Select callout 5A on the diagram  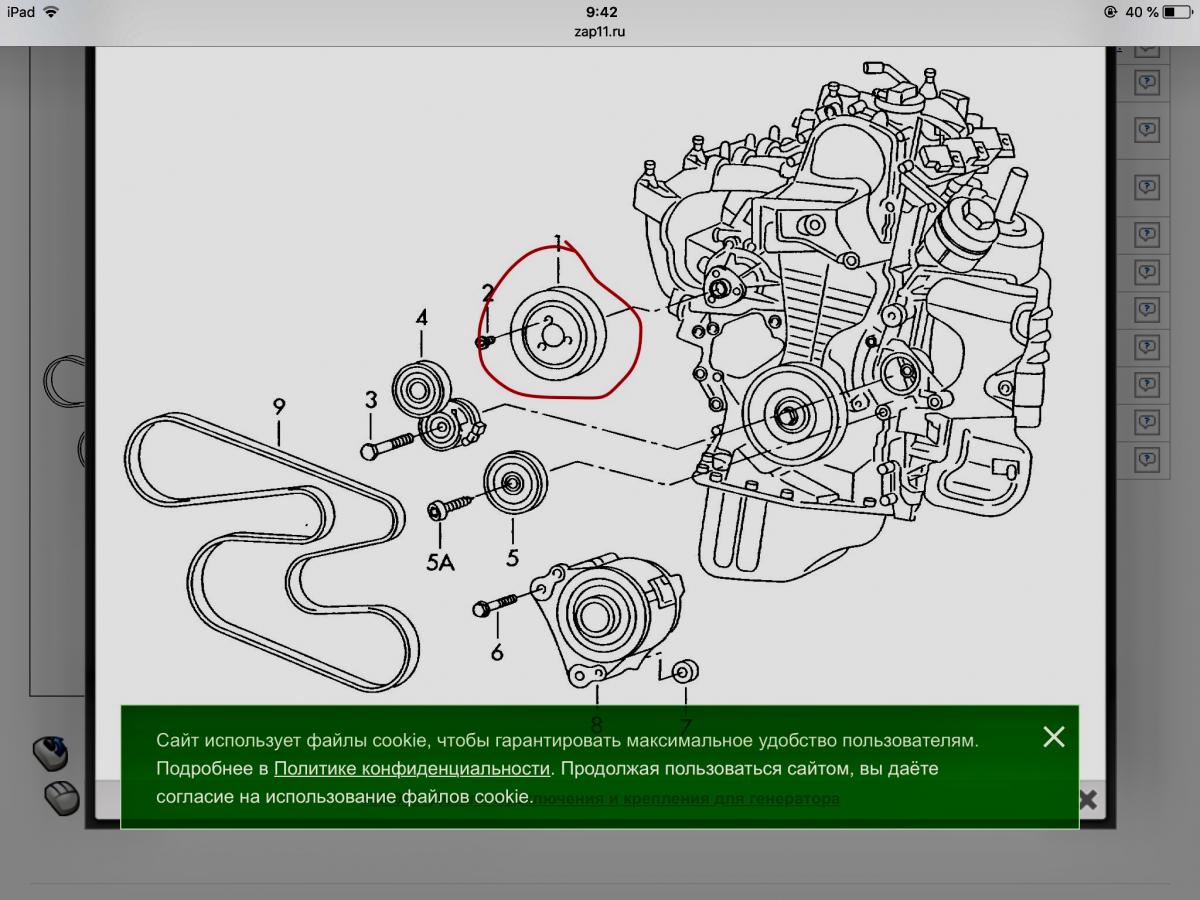pos(440,562)
